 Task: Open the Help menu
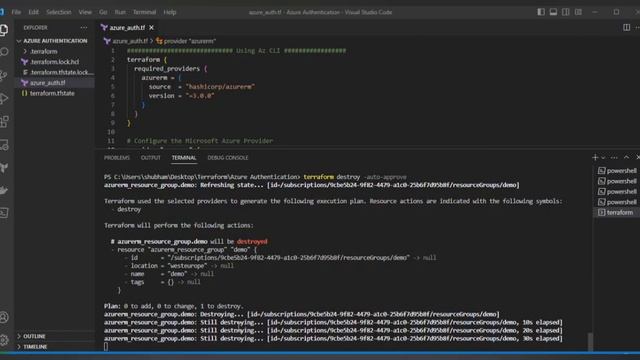click(170, 12)
